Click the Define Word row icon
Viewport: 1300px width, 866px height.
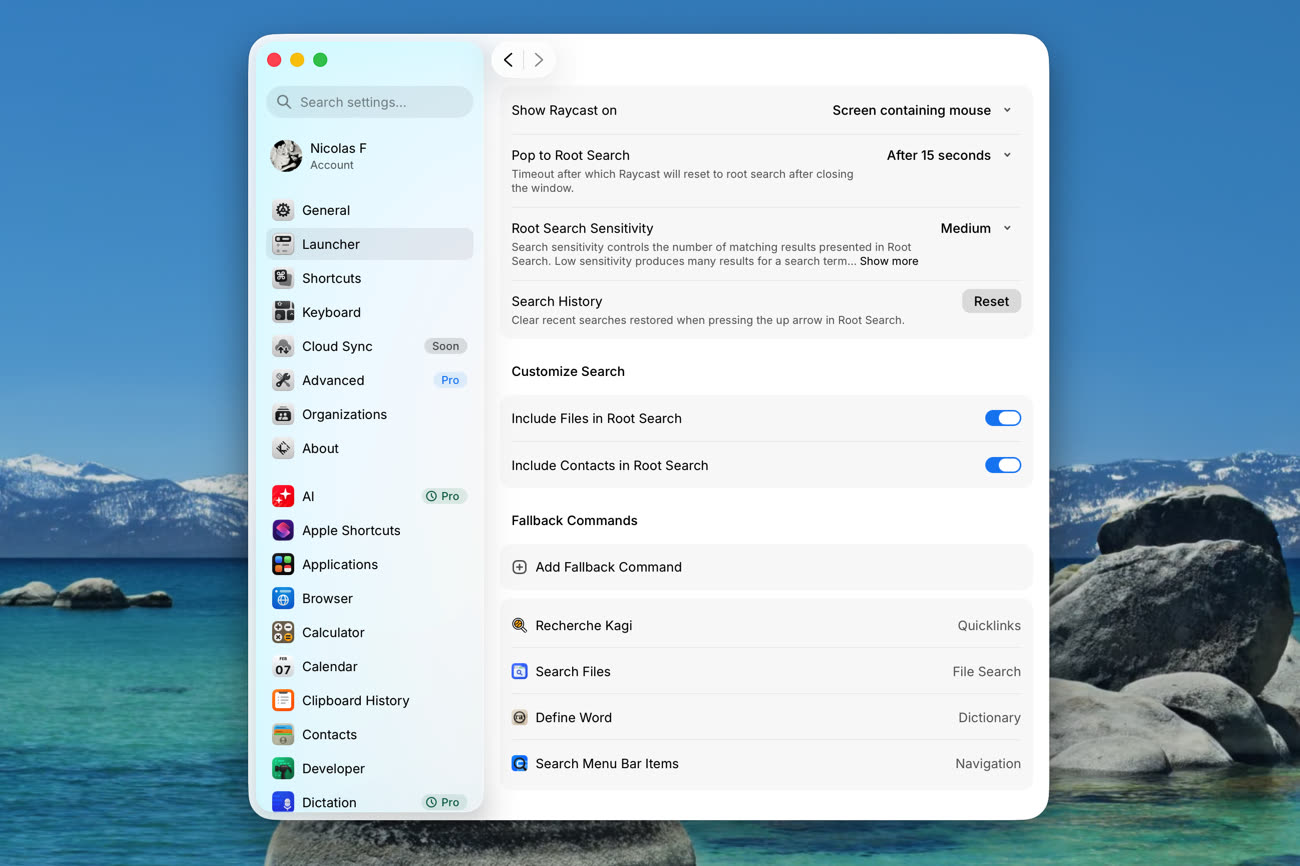(x=519, y=717)
